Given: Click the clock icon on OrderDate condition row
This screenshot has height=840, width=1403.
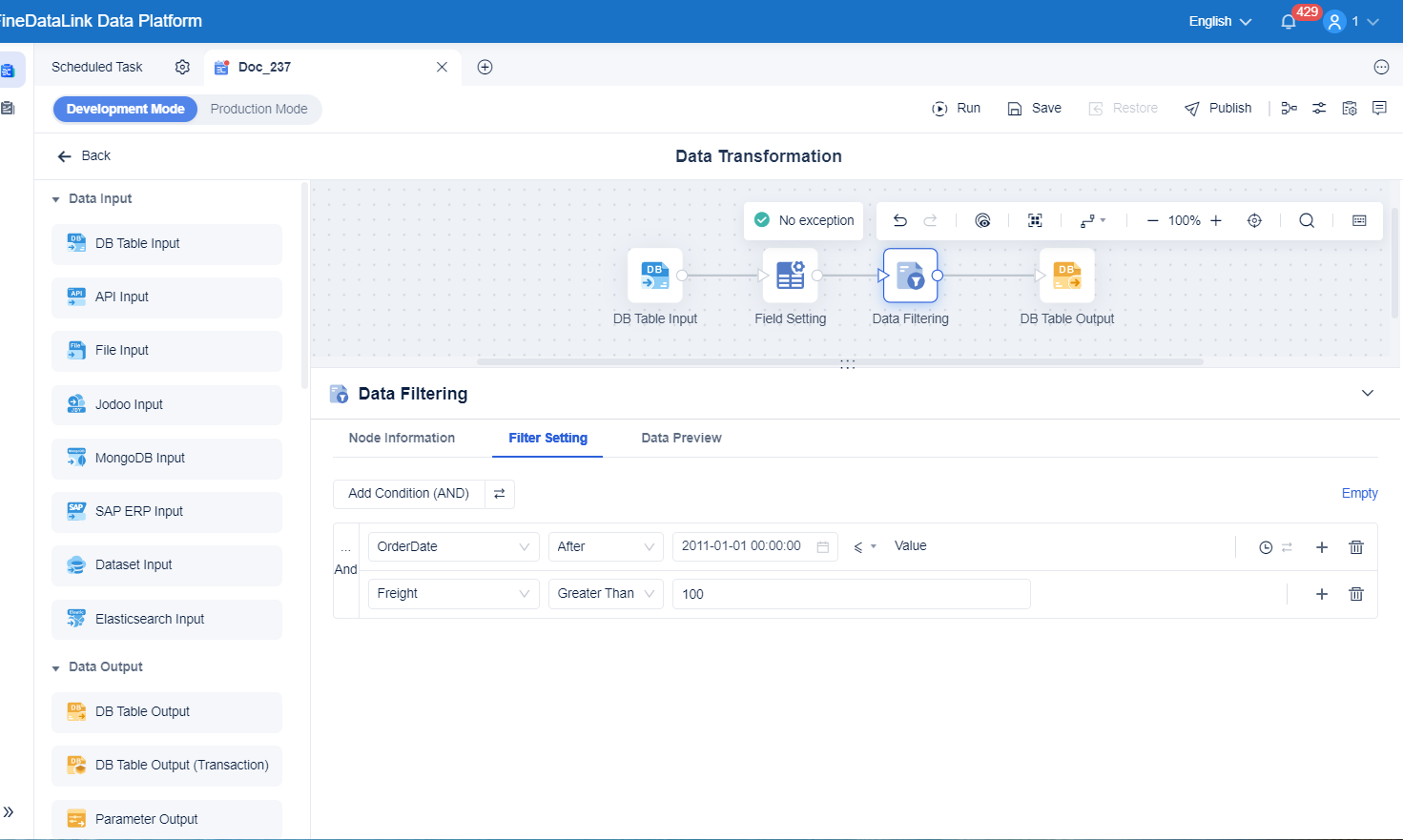Looking at the screenshot, I should click(1266, 546).
